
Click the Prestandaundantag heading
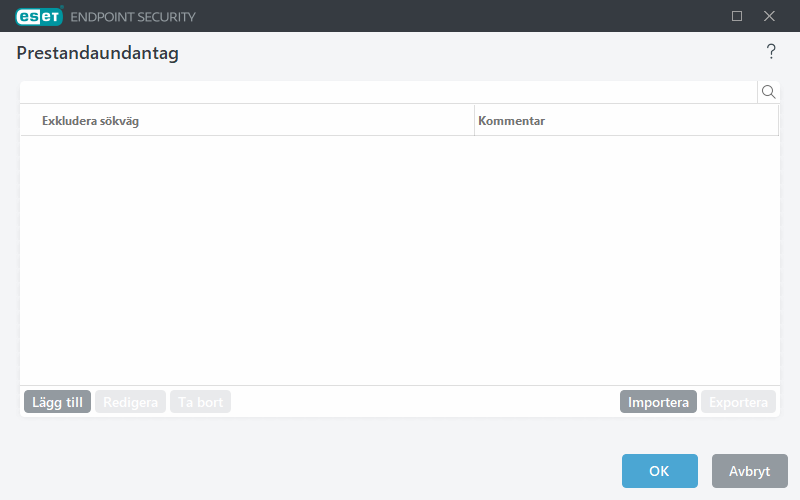coord(98,54)
